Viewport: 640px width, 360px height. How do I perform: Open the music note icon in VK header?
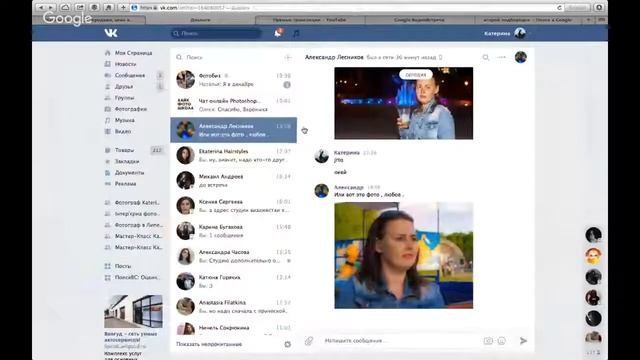click(296, 33)
